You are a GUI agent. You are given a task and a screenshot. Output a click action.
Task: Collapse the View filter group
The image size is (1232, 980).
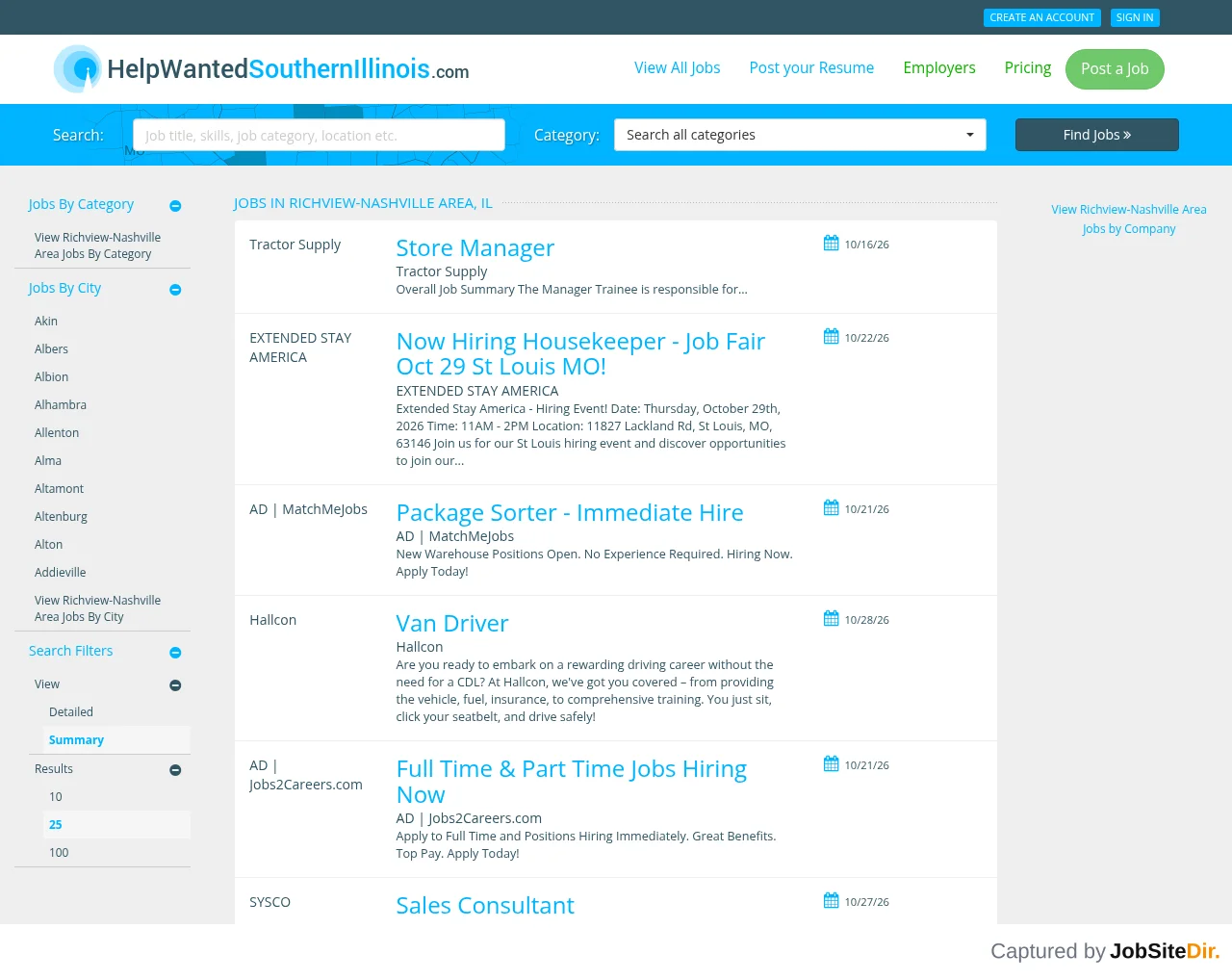point(175,685)
